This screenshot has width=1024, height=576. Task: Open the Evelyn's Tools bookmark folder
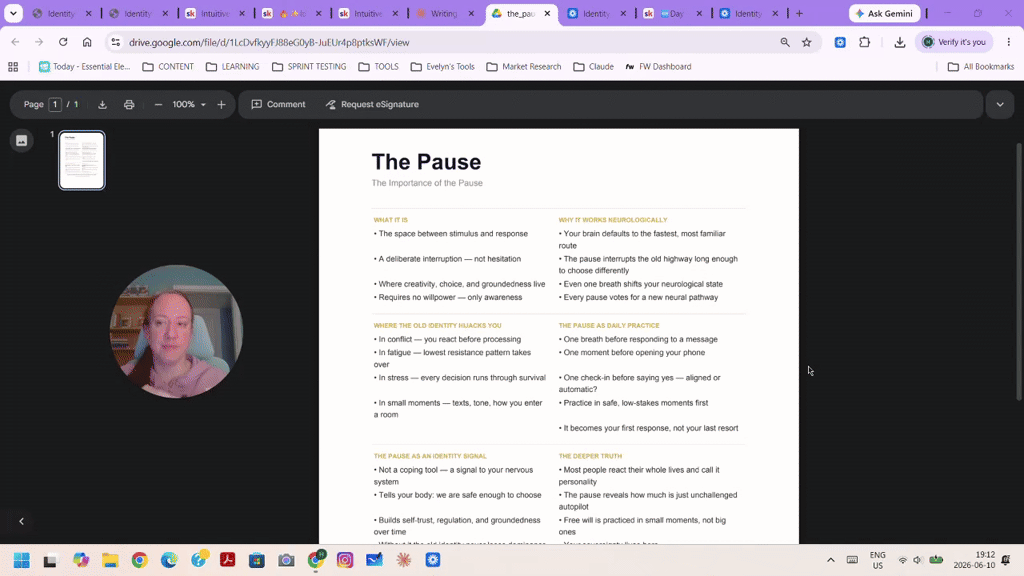[442, 67]
